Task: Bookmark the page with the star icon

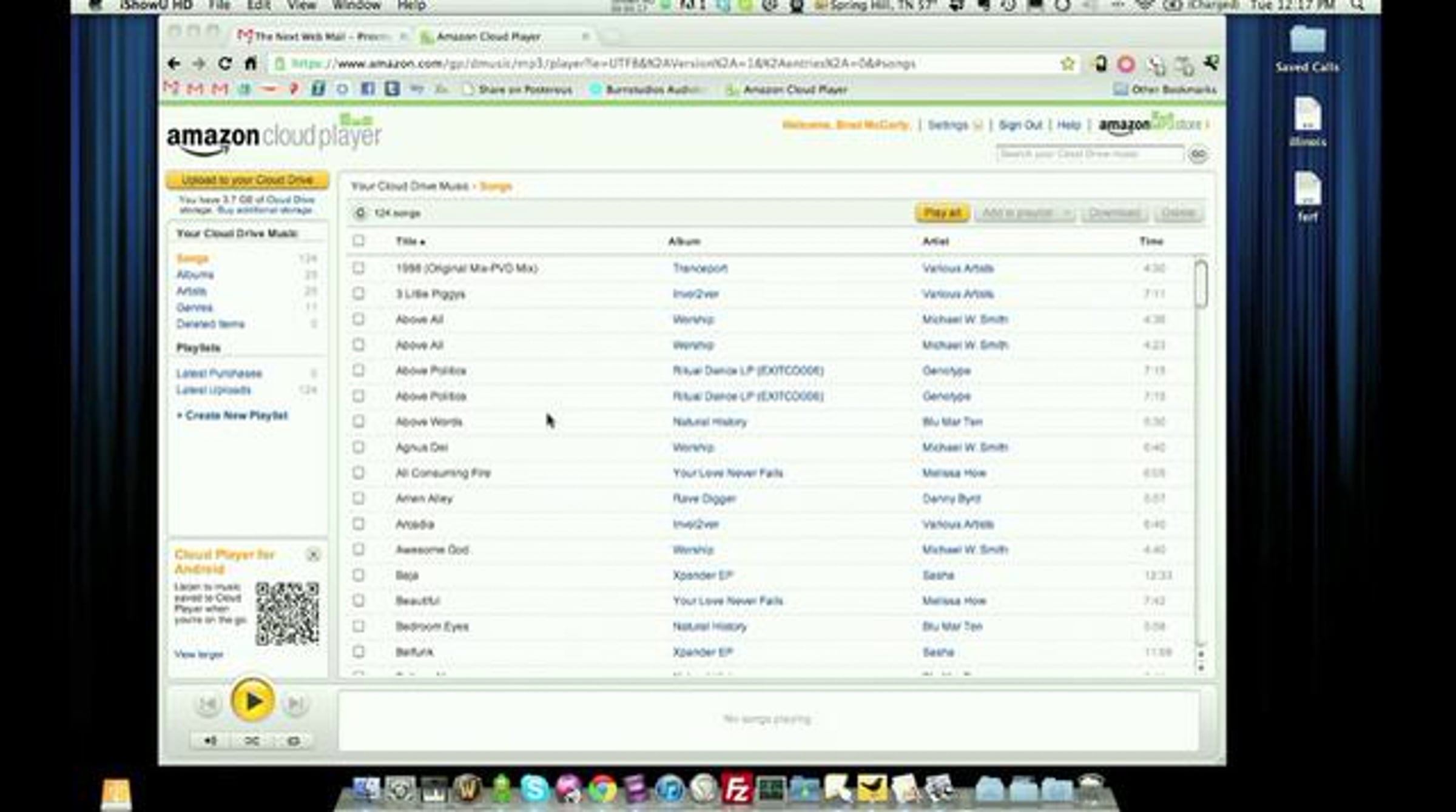Action: tap(1068, 63)
